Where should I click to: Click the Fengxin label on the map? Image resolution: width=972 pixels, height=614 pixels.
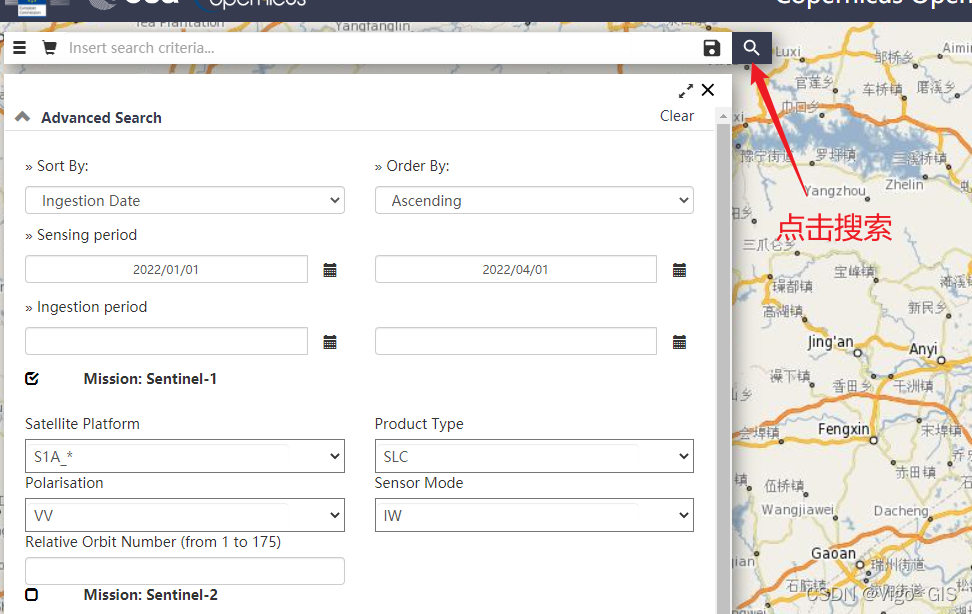[x=844, y=429]
